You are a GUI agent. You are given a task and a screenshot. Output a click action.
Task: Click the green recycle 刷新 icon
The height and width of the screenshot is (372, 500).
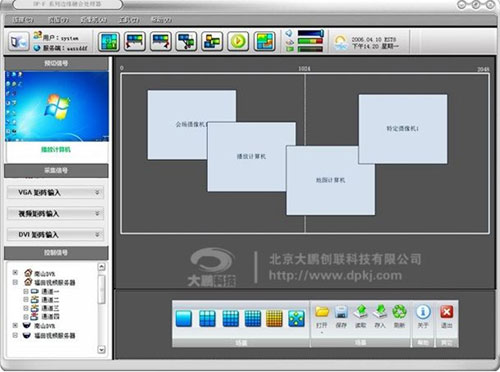point(399,312)
